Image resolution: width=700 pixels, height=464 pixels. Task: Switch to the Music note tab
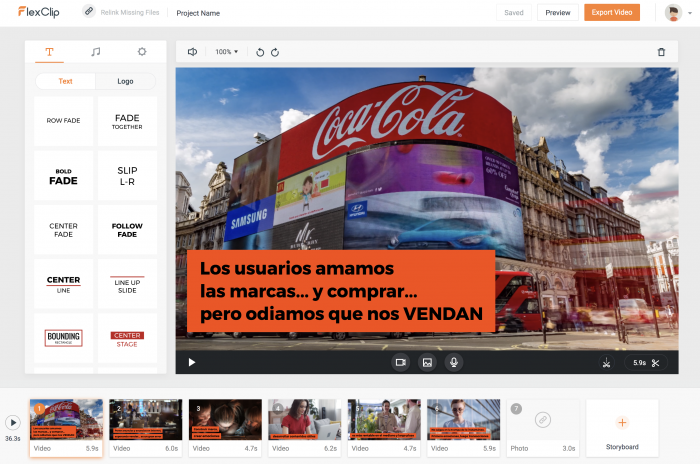[x=96, y=52]
